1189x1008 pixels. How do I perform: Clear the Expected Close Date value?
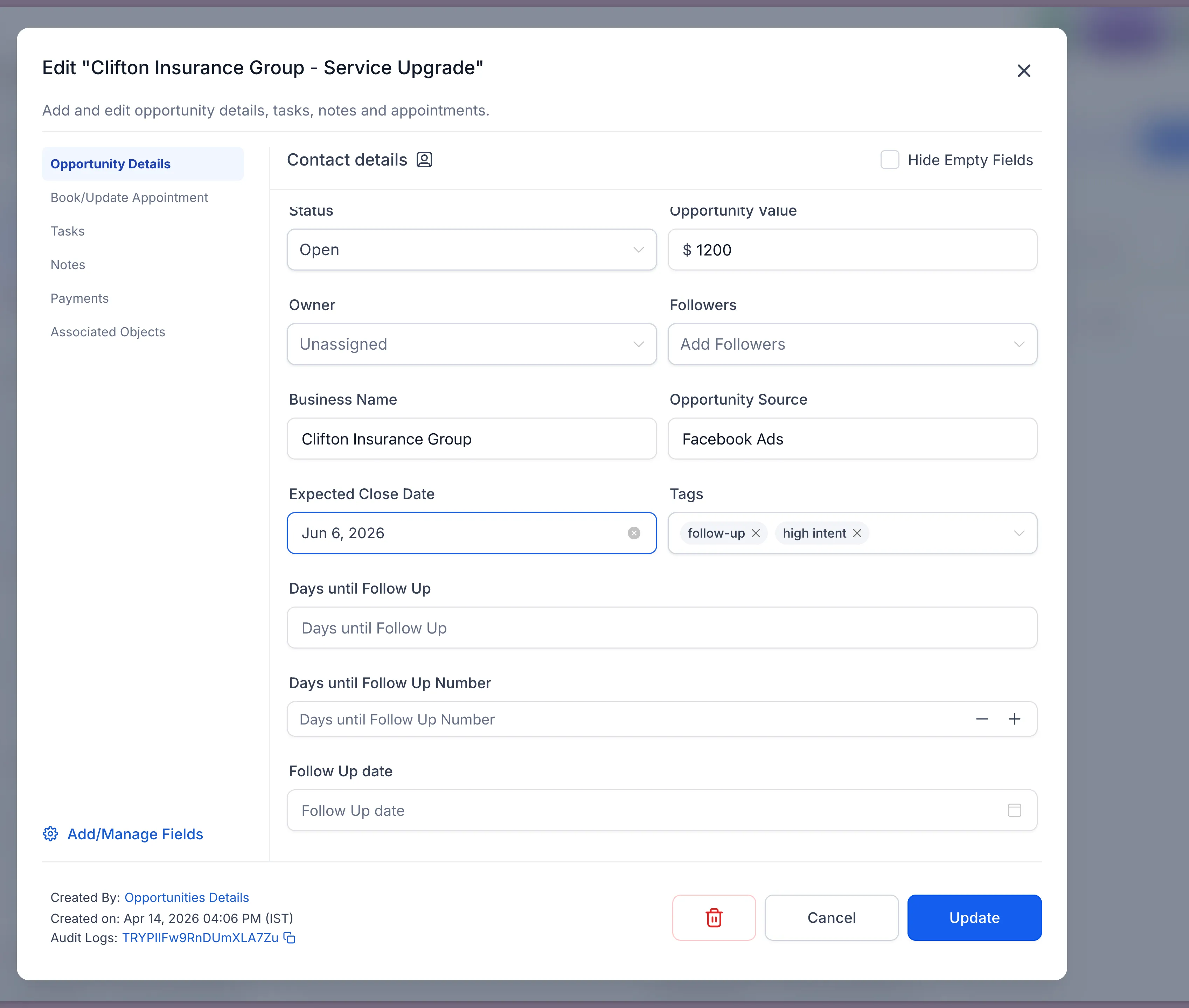tap(633, 533)
